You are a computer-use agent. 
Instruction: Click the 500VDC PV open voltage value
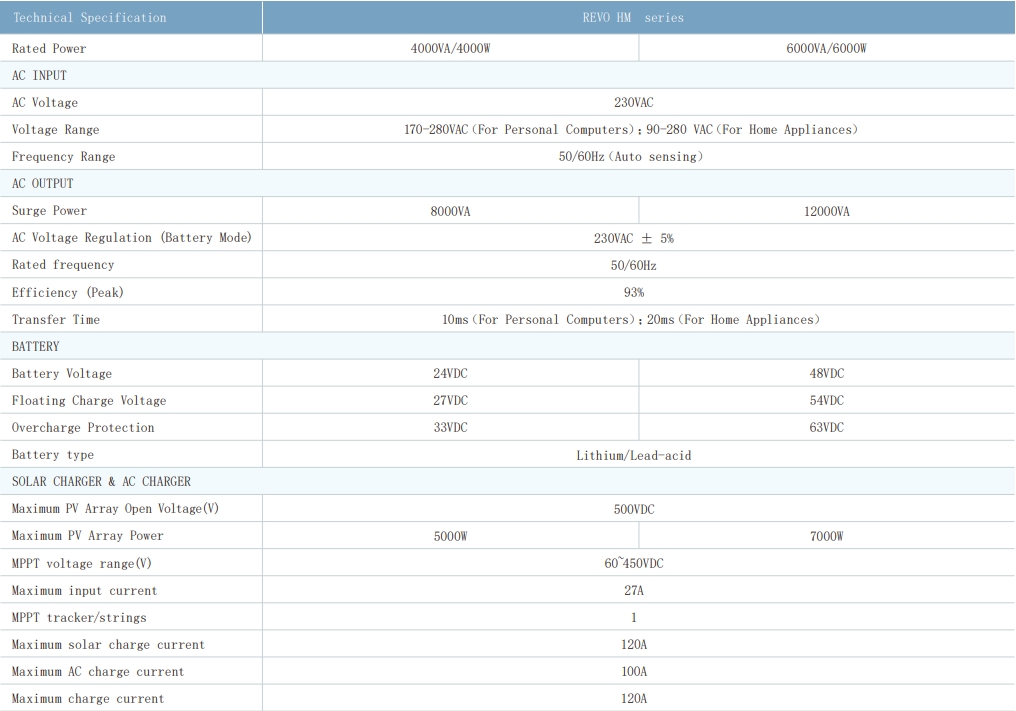[x=633, y=509]
